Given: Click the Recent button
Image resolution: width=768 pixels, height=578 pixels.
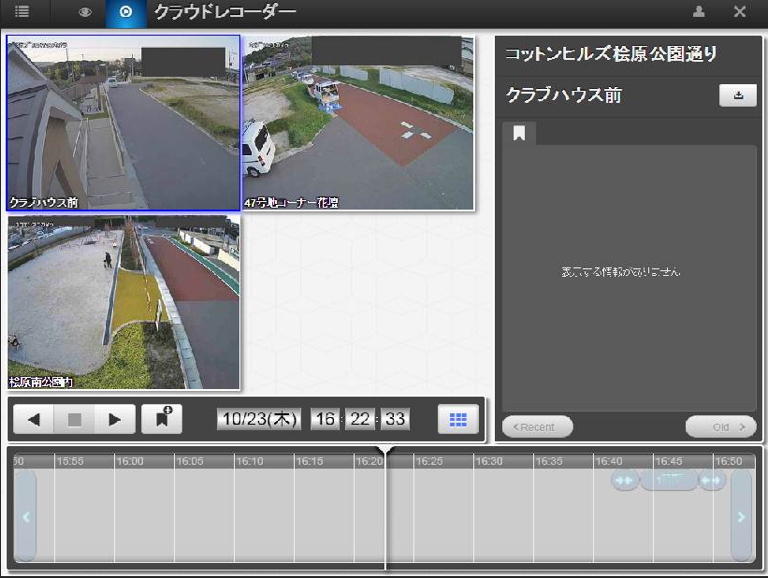Looking at the screenshot, I should tap(537, 427).
